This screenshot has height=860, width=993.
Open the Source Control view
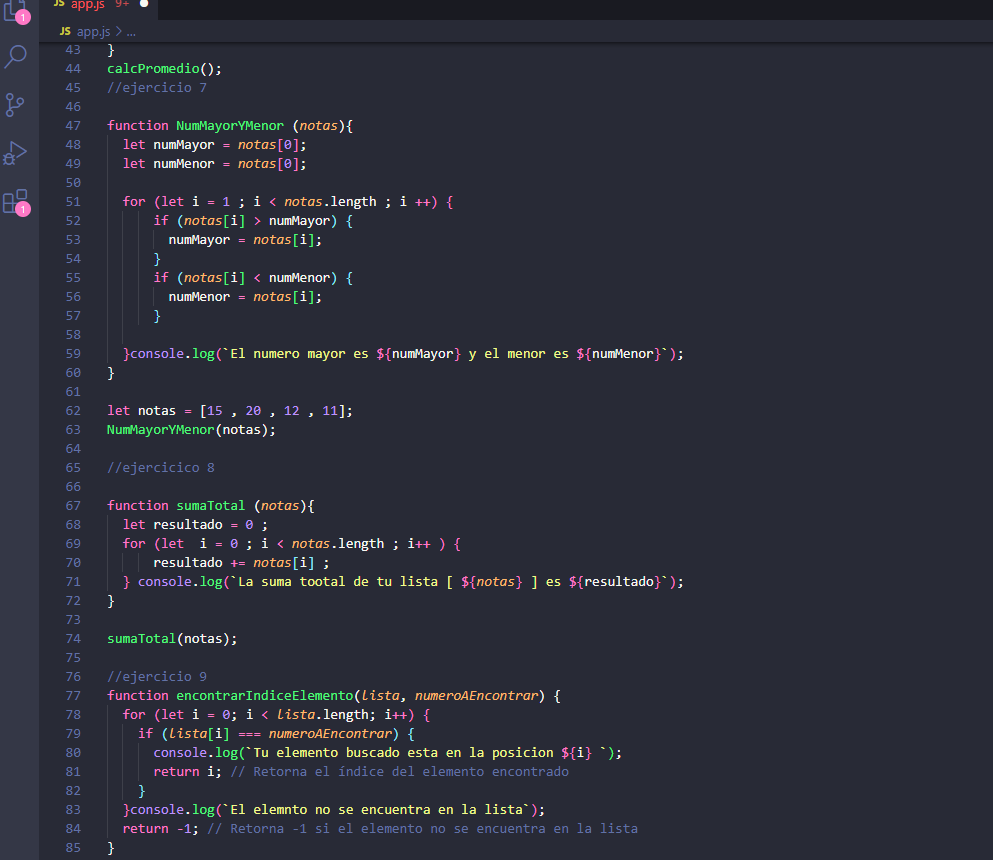tap(15, 104)
